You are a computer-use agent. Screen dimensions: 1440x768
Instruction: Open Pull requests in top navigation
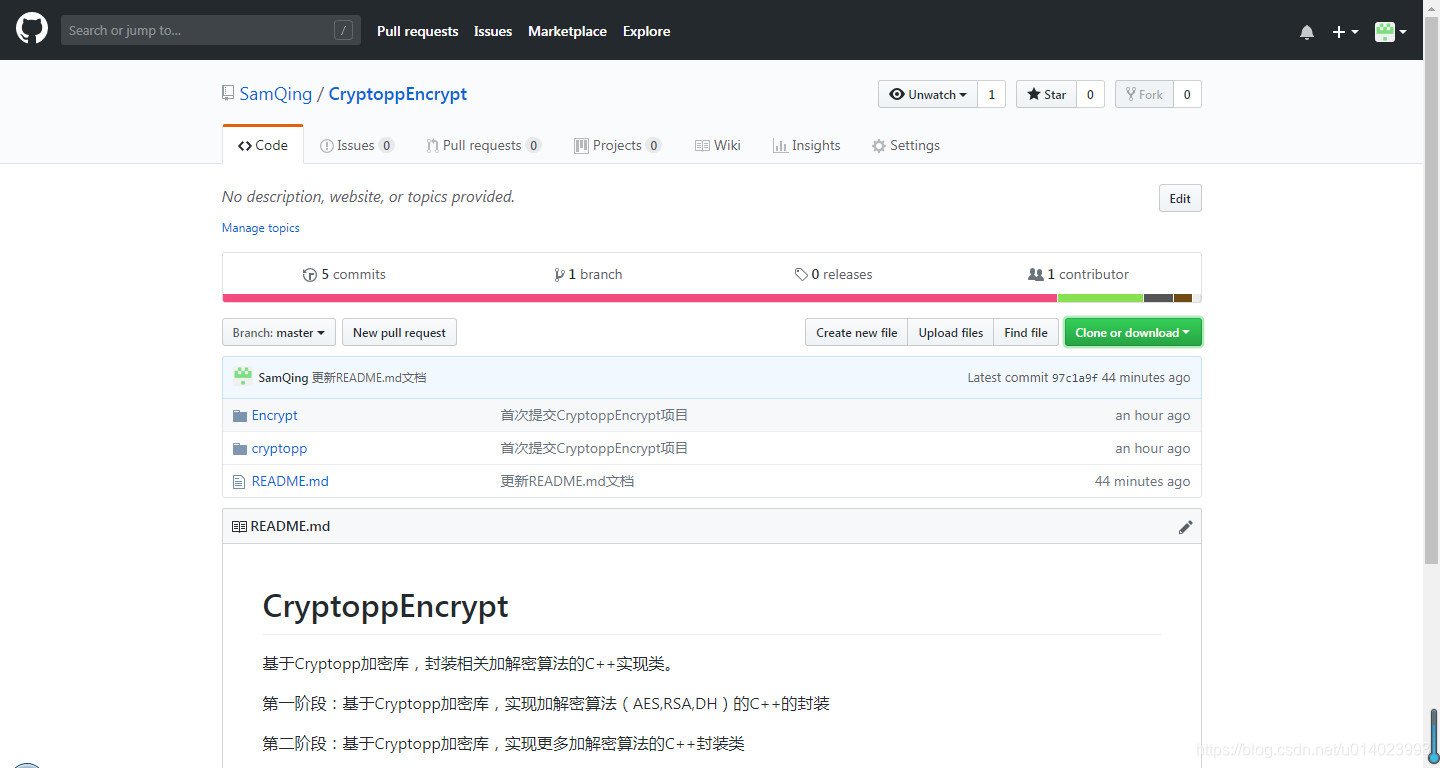point(417,31)
